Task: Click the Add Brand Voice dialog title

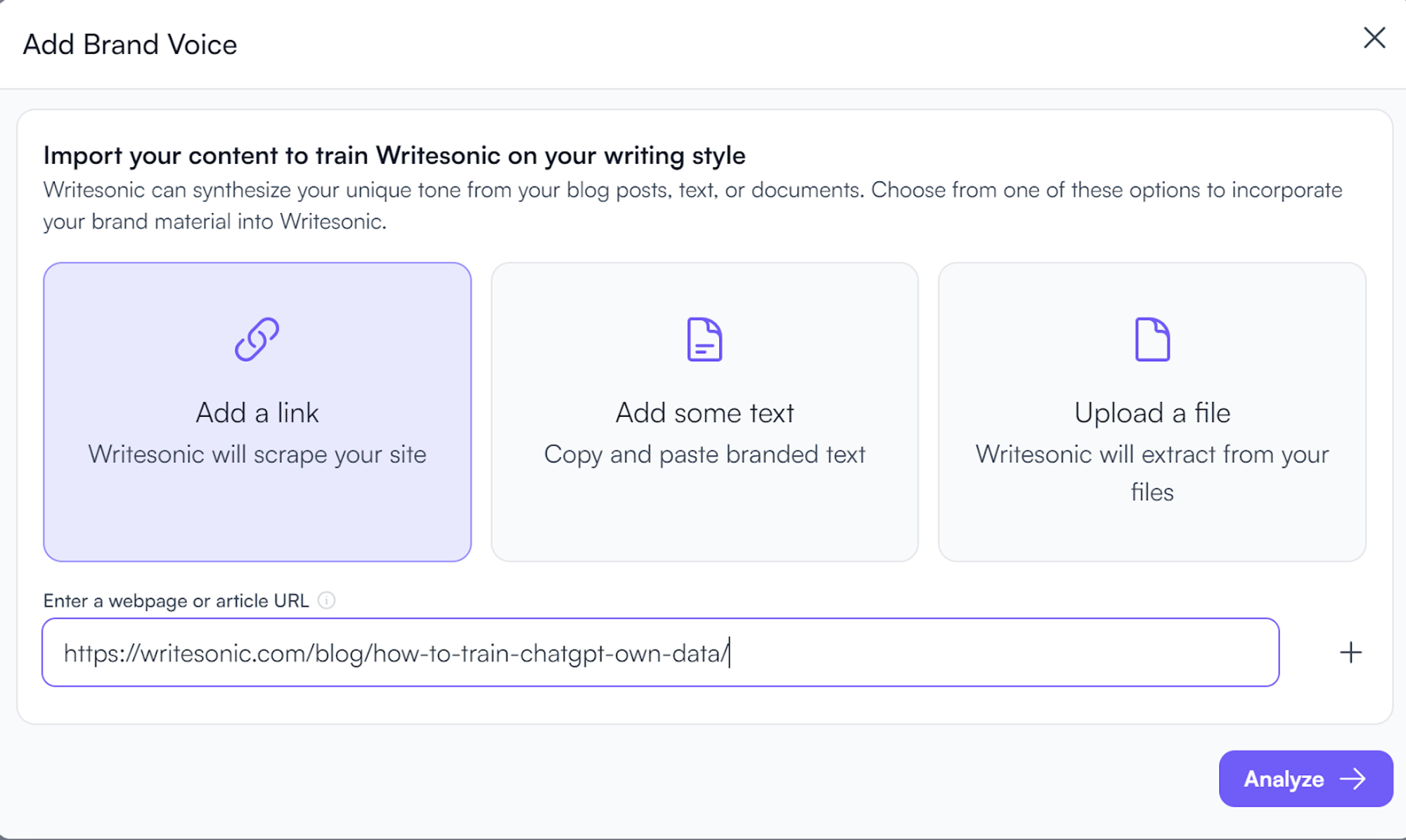Action: (x=131, y=44)
